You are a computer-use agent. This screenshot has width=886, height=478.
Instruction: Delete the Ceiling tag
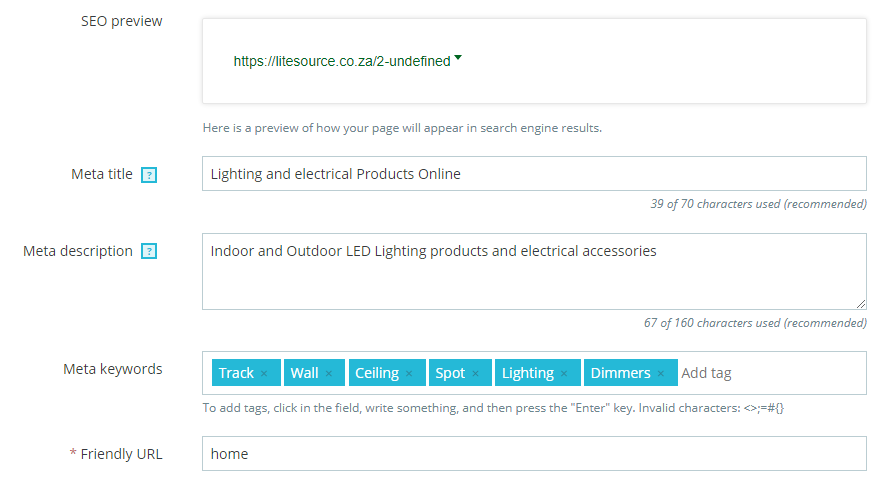pyautogui.click(x=409, y=374)
